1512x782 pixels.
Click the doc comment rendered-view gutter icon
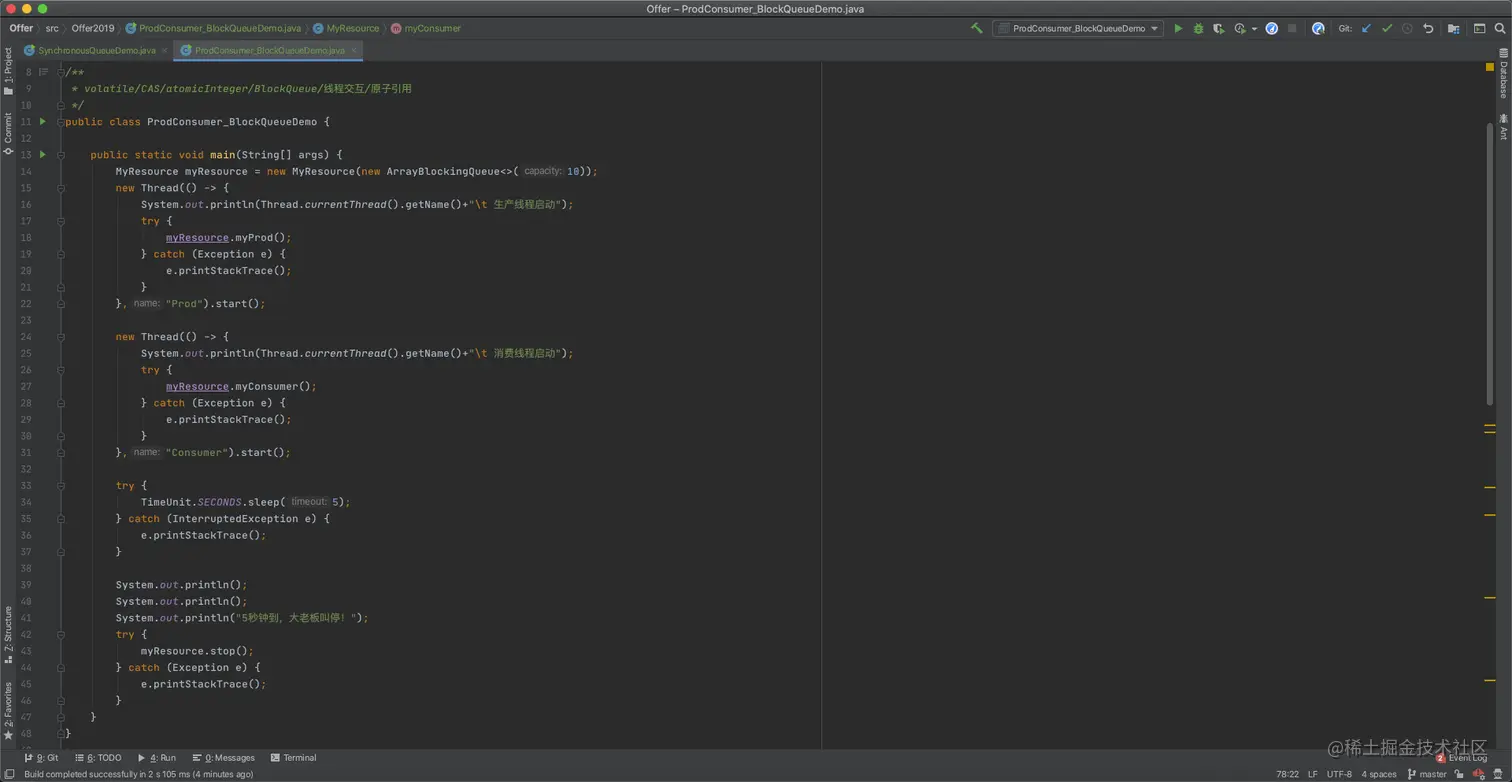[x=43, y=72]
